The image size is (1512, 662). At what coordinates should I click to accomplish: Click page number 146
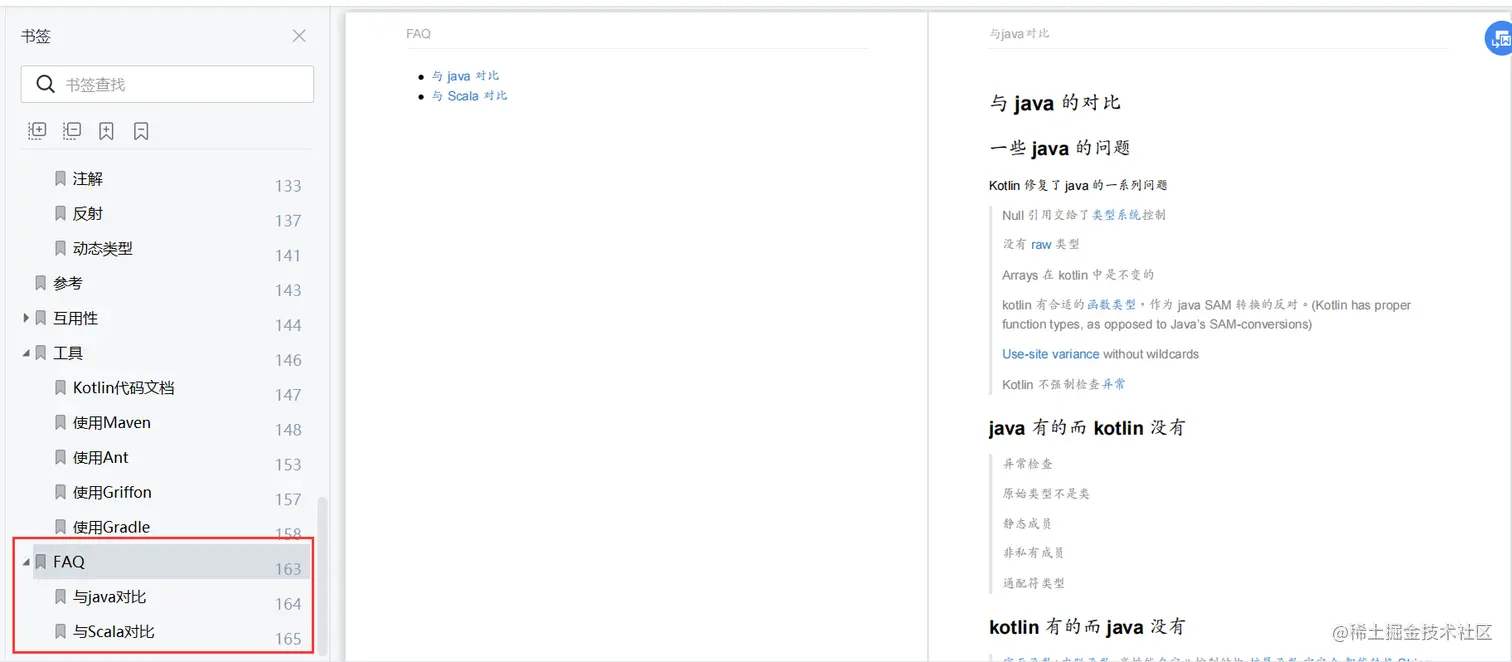coord(288,360)
